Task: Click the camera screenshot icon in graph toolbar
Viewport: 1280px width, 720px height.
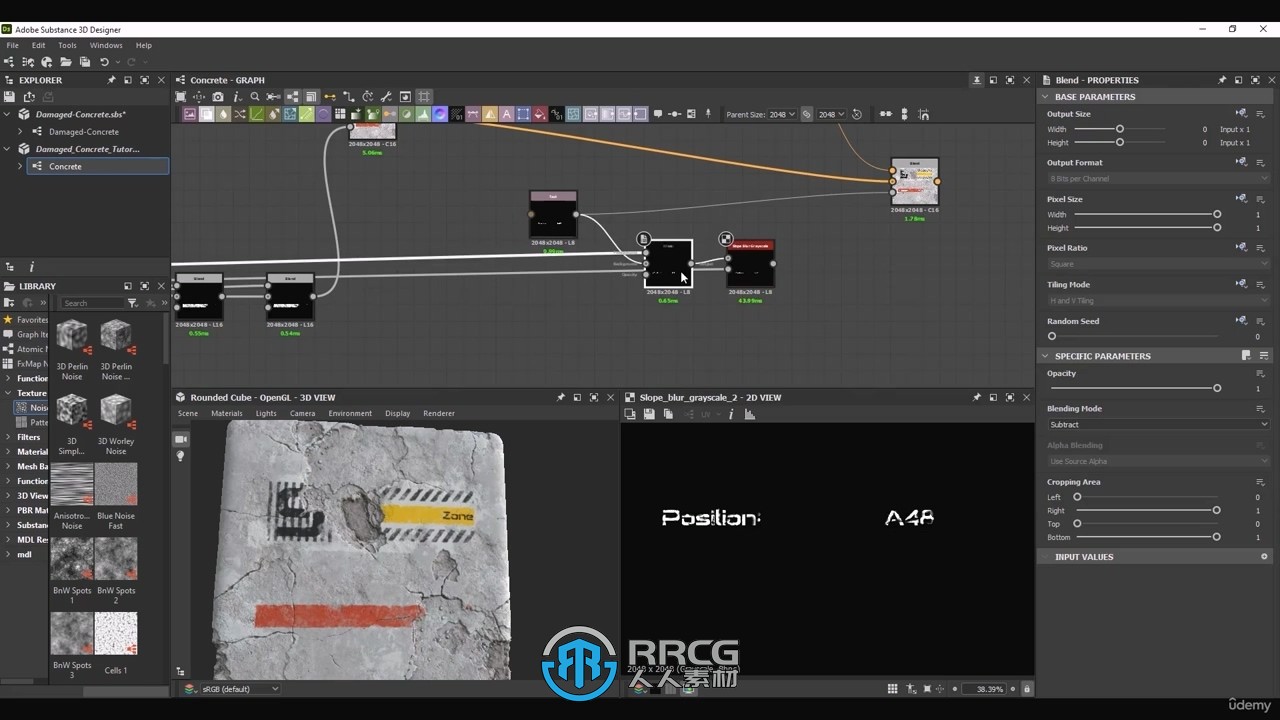Action: click(218, 97)
